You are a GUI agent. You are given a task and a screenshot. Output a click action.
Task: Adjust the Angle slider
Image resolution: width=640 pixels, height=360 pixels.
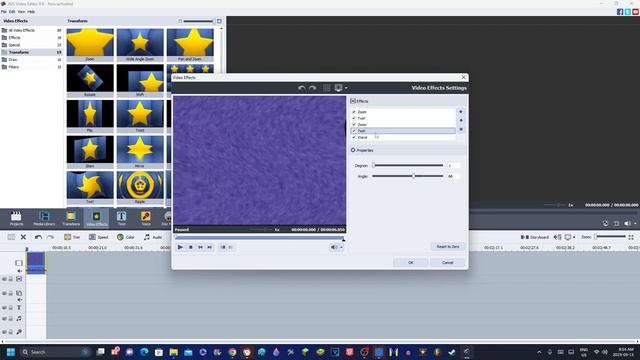[x=408, y=176]
